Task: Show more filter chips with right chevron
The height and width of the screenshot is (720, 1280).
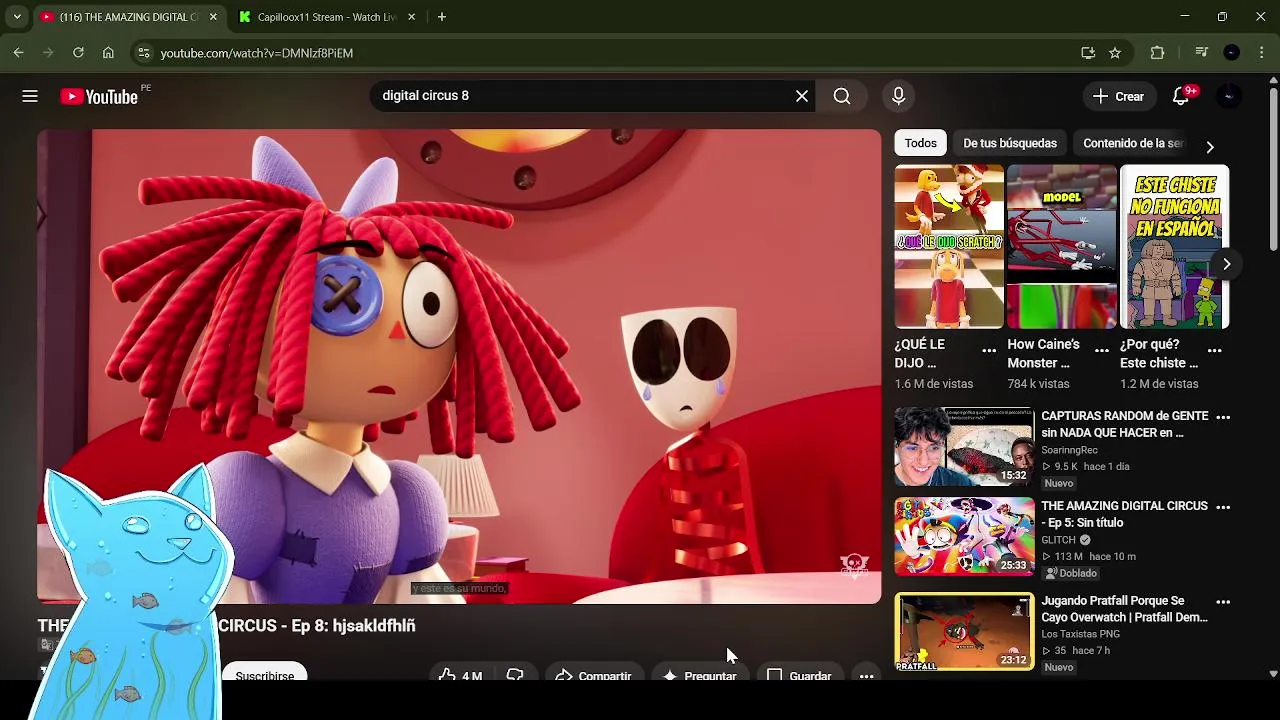Action: 1210,147
